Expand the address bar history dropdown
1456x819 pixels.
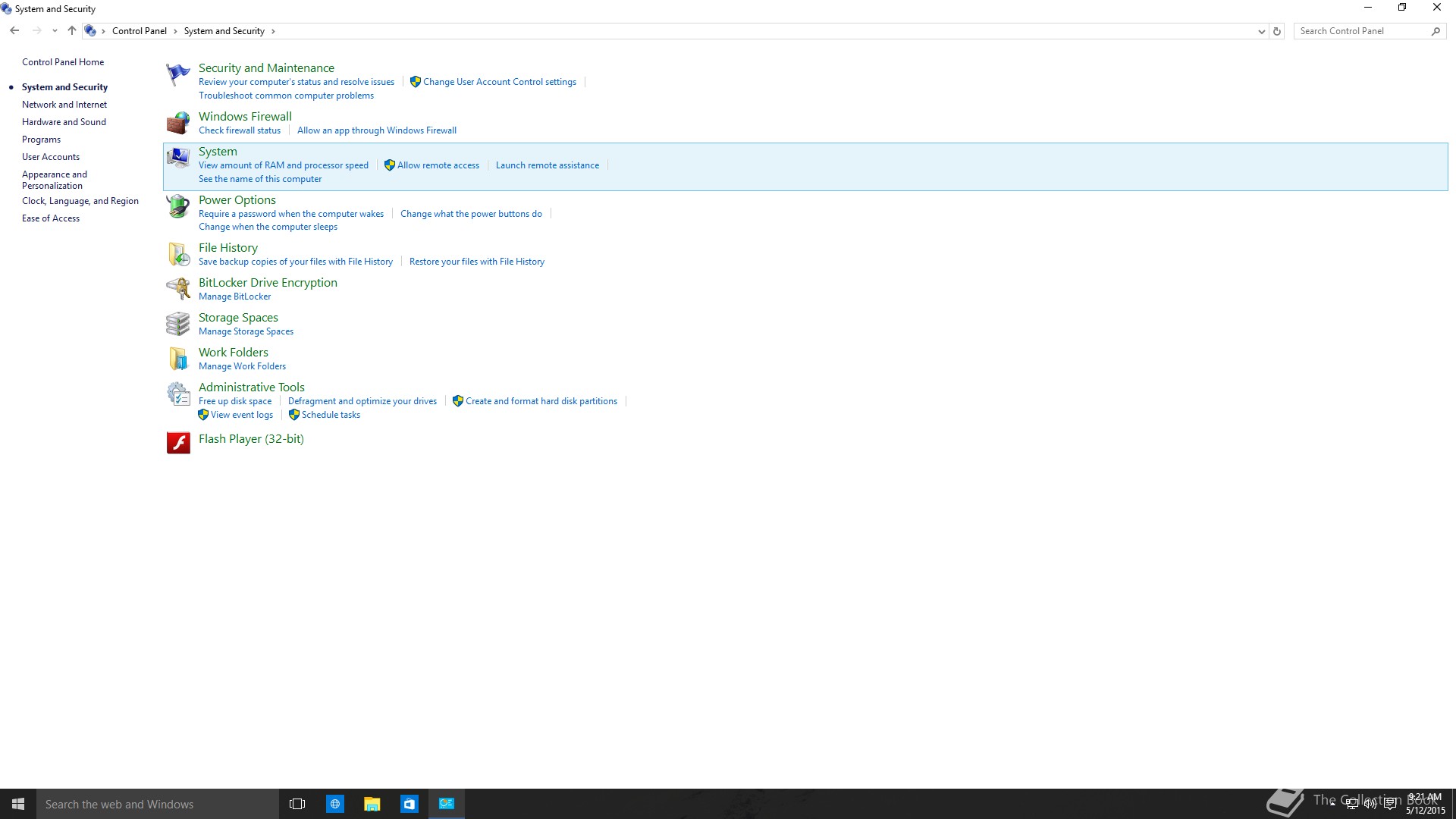point(1261,31)
